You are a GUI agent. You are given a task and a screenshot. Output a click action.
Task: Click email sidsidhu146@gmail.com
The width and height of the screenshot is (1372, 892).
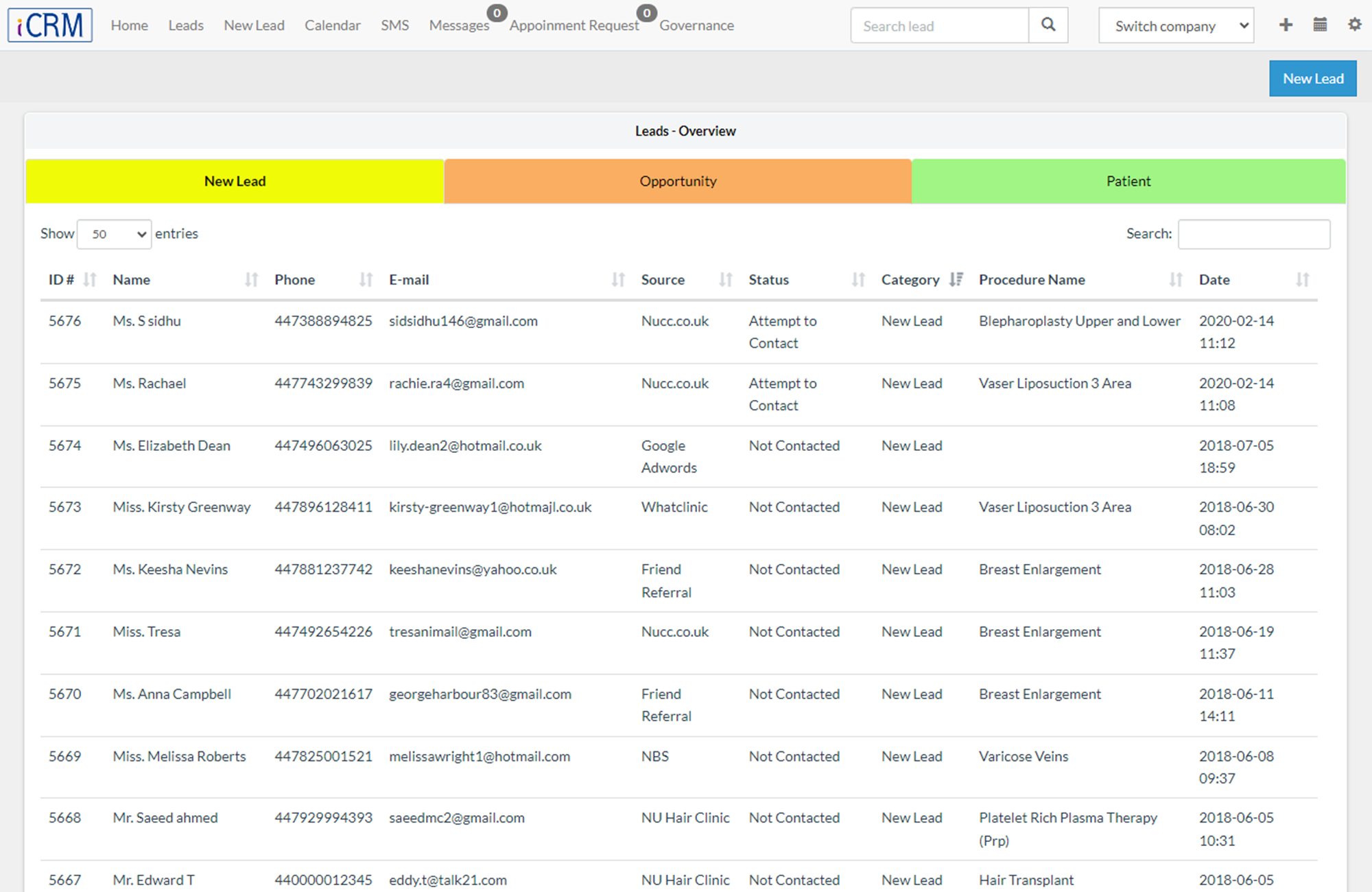coord(463,321)
